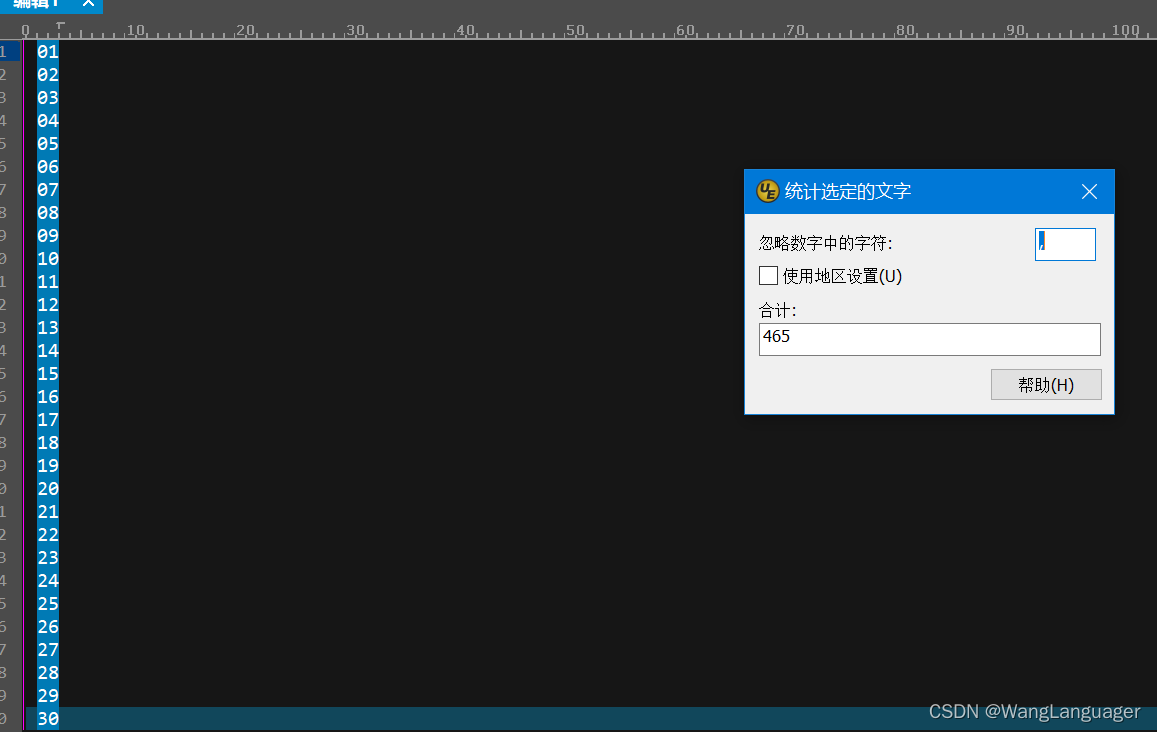The image size is (1157, 732).
Task: Focus the 忽略数字中的字符 input field
Action: (1065, 244)
